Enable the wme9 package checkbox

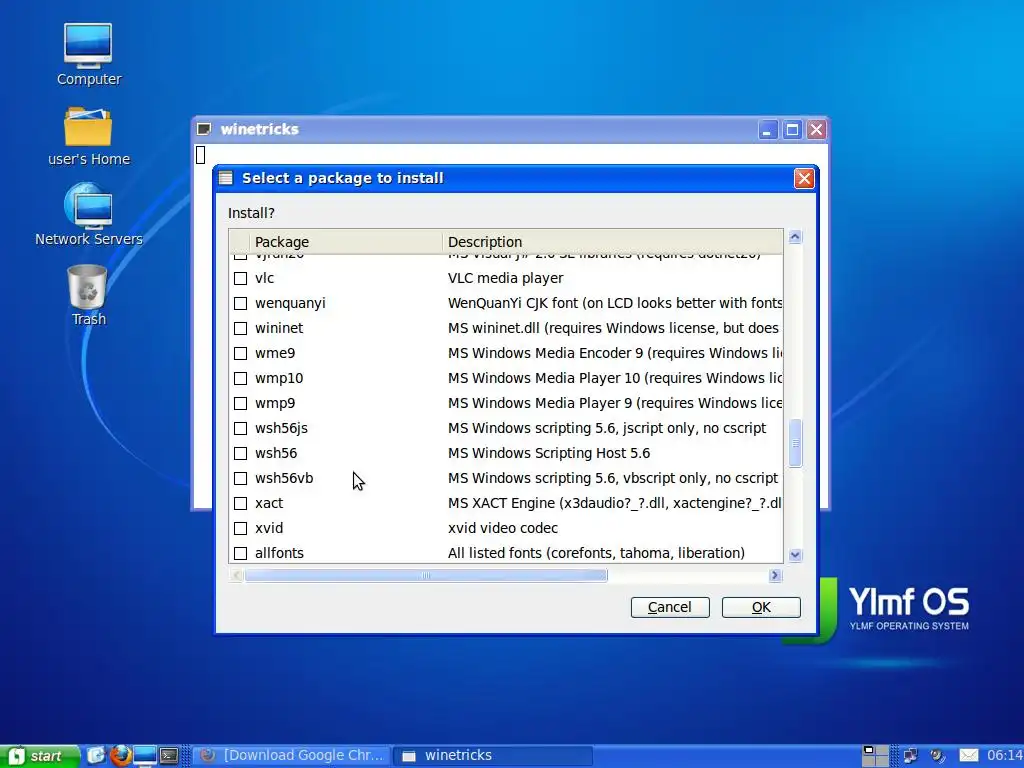pyautogui.click(x=240, y=353)
